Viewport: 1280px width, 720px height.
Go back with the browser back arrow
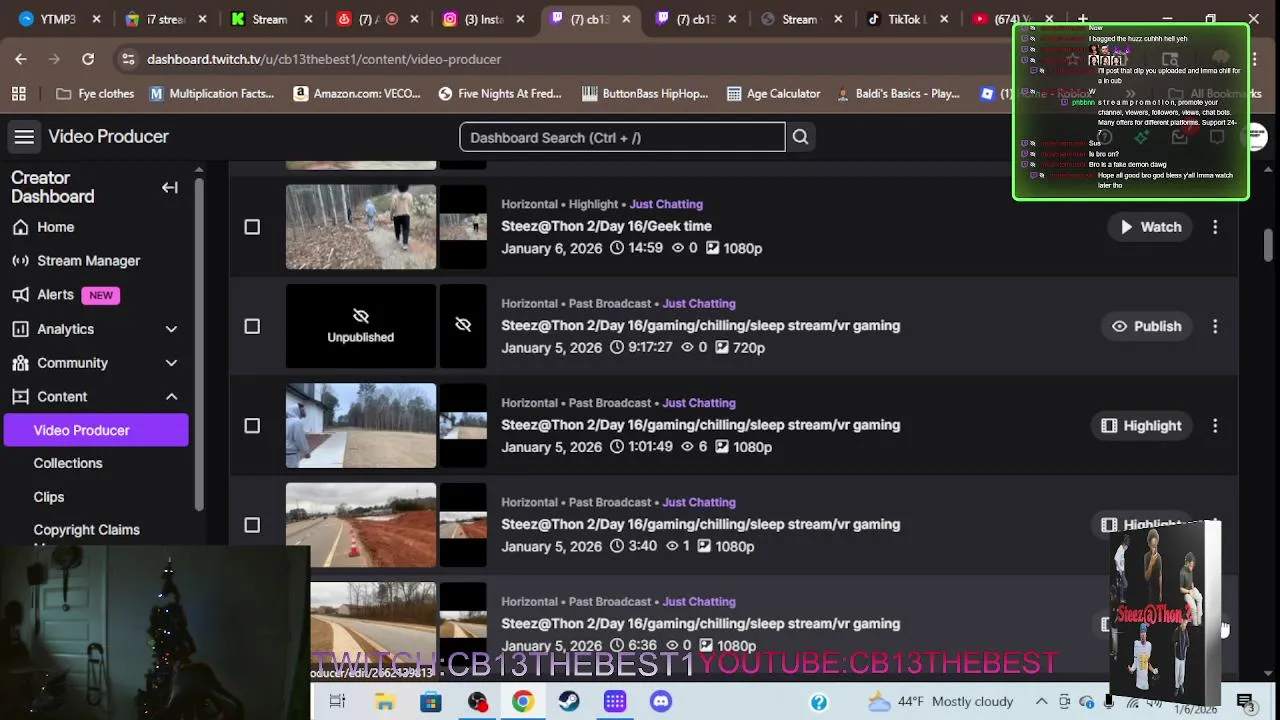click(21, 59)
